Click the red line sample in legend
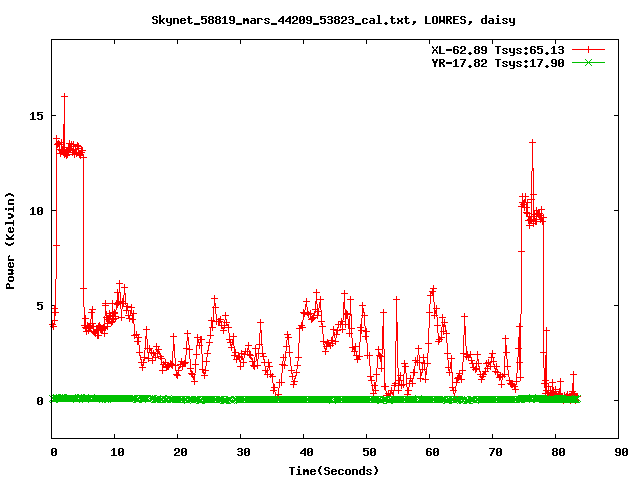This screenshot has height=480, width=640. (590, 49)
